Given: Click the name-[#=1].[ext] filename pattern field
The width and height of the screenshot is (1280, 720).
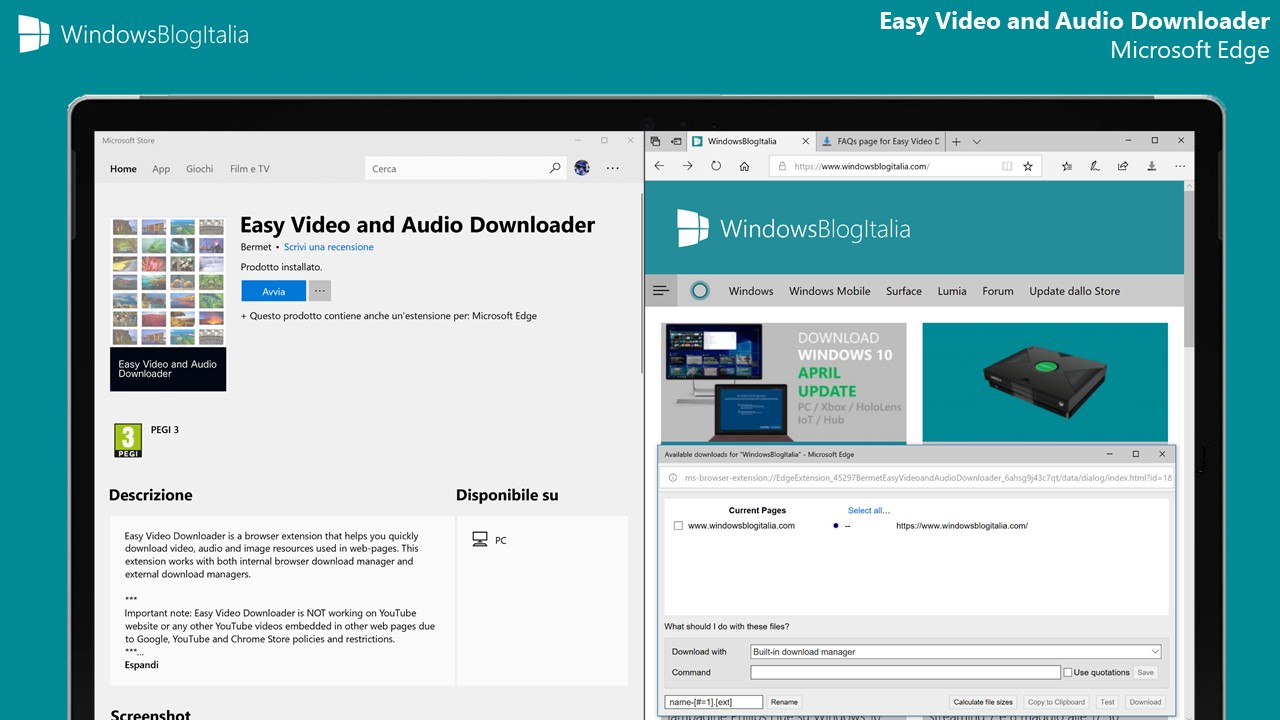Looking at the screenshot, I should (x=714, y=702).
